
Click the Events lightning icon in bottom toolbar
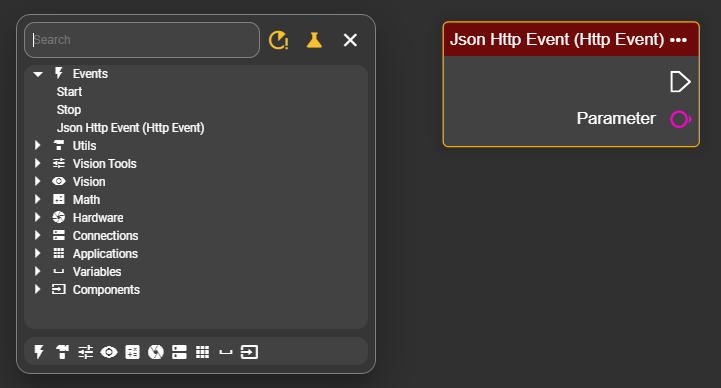pyautogui.click(x=39, y=352)
